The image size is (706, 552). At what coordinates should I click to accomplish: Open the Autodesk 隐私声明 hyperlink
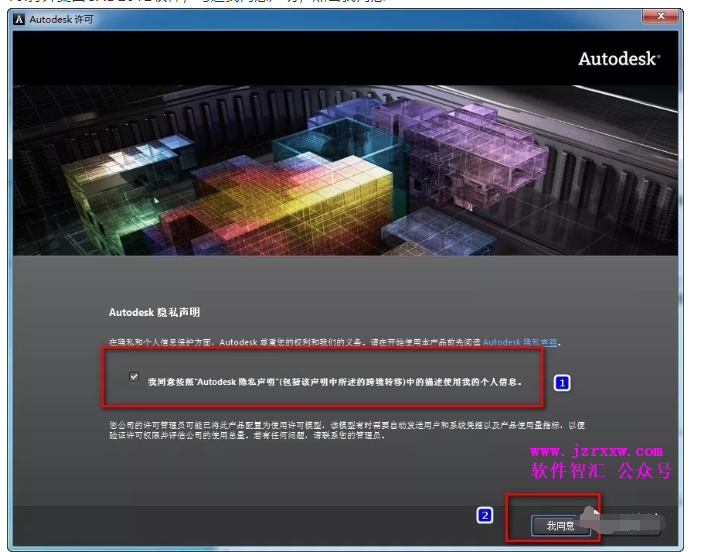pos(520,342)
